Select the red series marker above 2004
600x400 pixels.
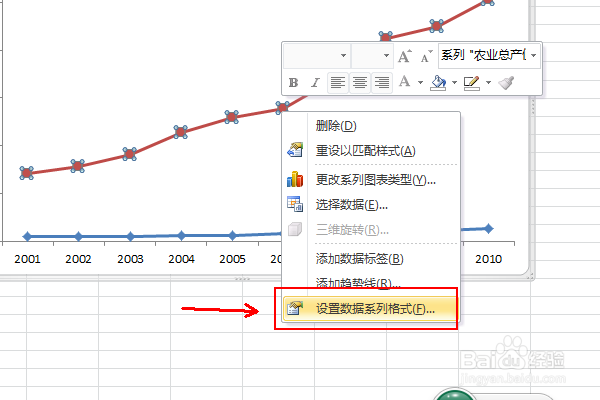tap(181, 132)
